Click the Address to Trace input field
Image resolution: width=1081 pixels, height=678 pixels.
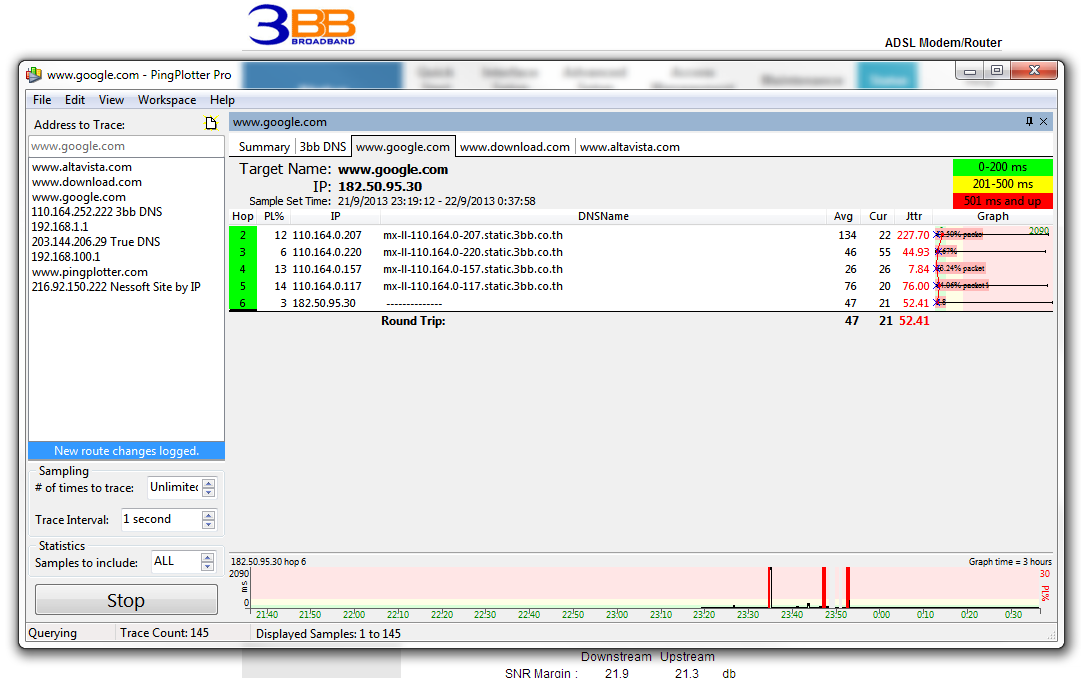pyautogui.click(x=126, y=146)
